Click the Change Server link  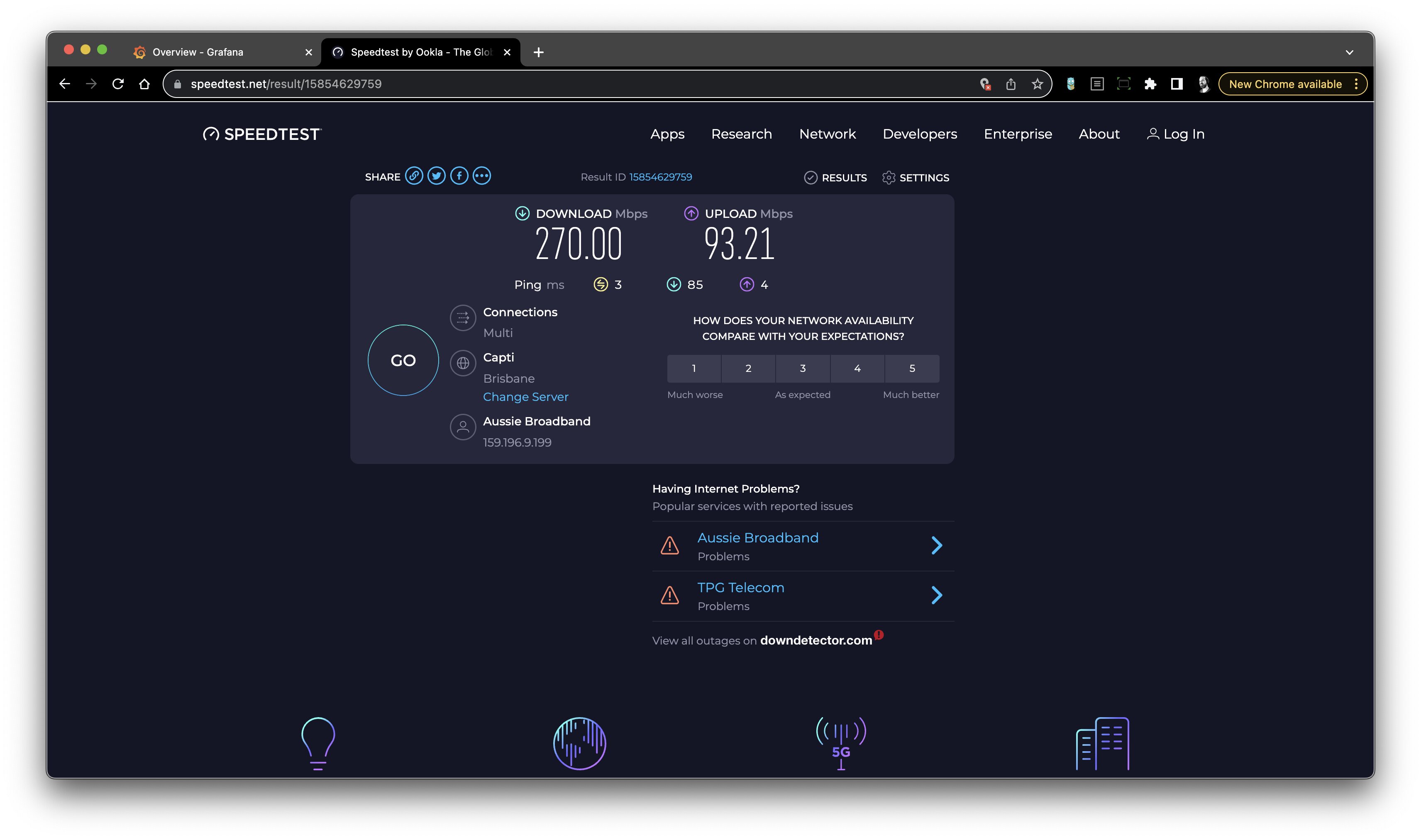point(525,397)
